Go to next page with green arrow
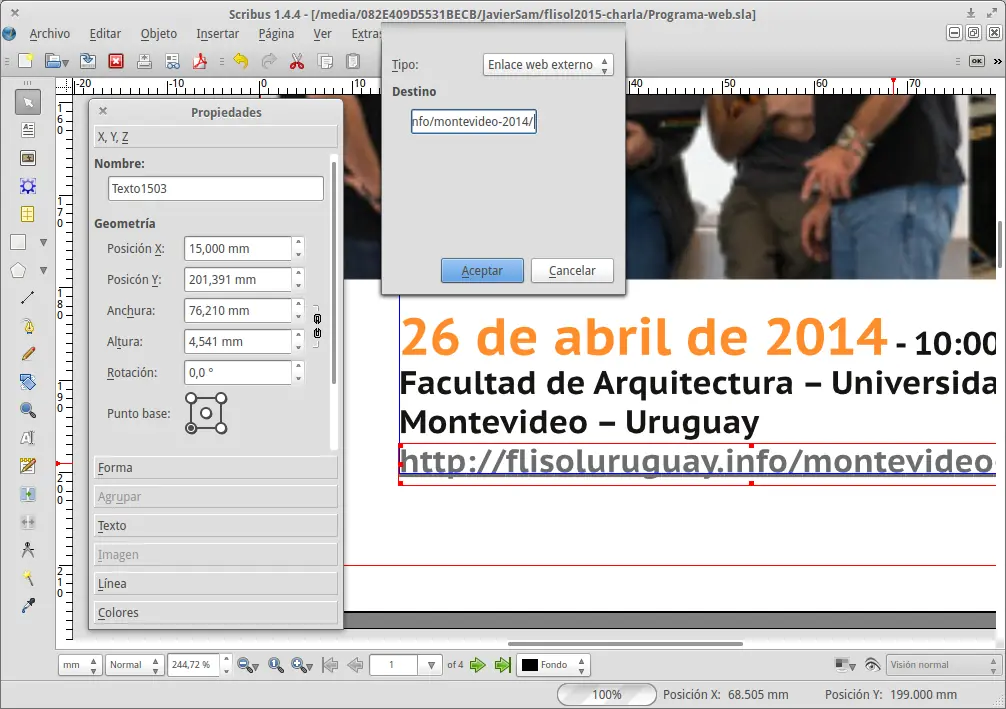 click(x=477, y=665)
